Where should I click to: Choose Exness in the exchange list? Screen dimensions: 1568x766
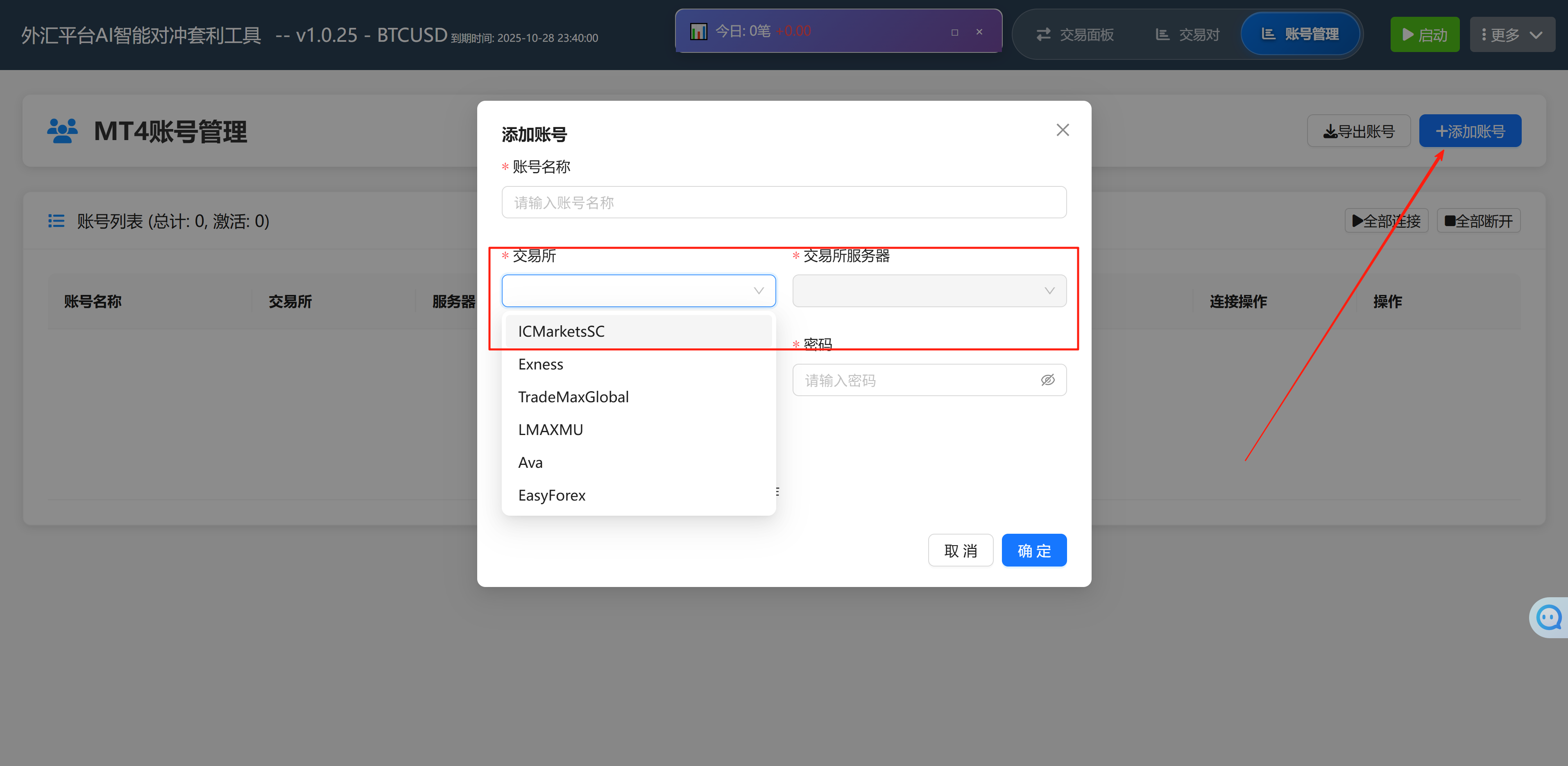click(x=541, y=364)
